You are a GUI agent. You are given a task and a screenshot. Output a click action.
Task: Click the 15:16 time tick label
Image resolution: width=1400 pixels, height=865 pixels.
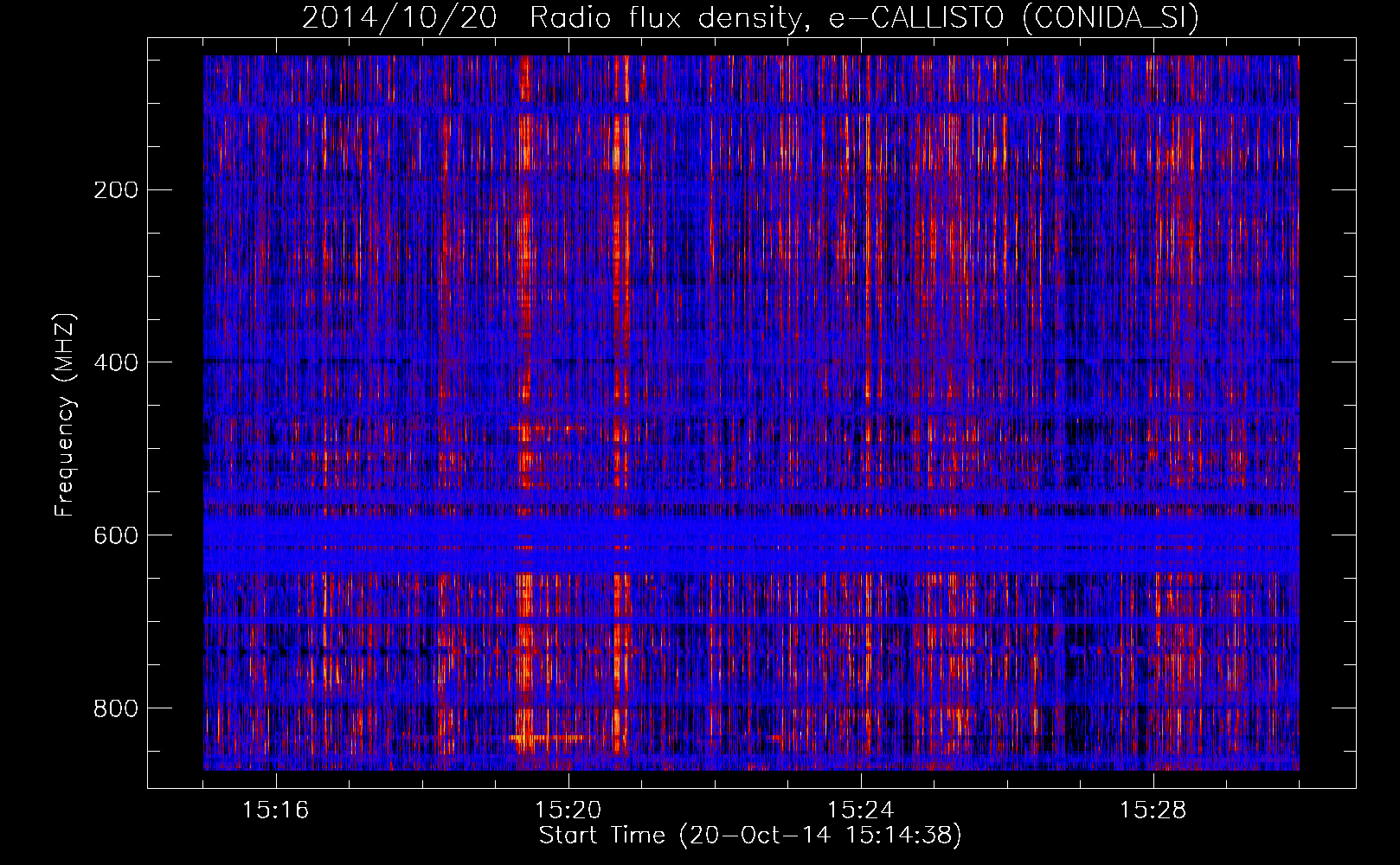276,811
